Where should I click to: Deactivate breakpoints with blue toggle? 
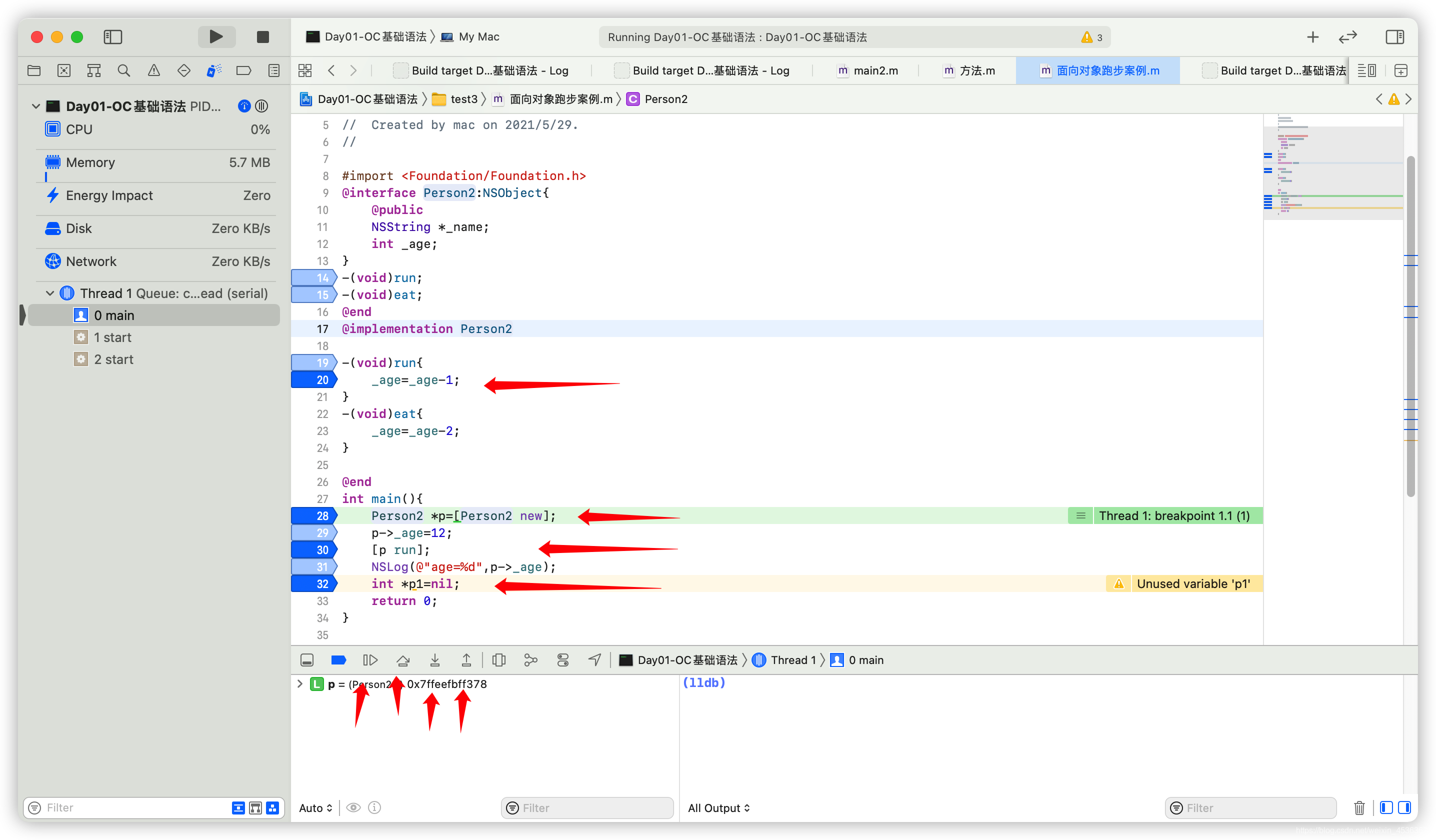point(338,660)
